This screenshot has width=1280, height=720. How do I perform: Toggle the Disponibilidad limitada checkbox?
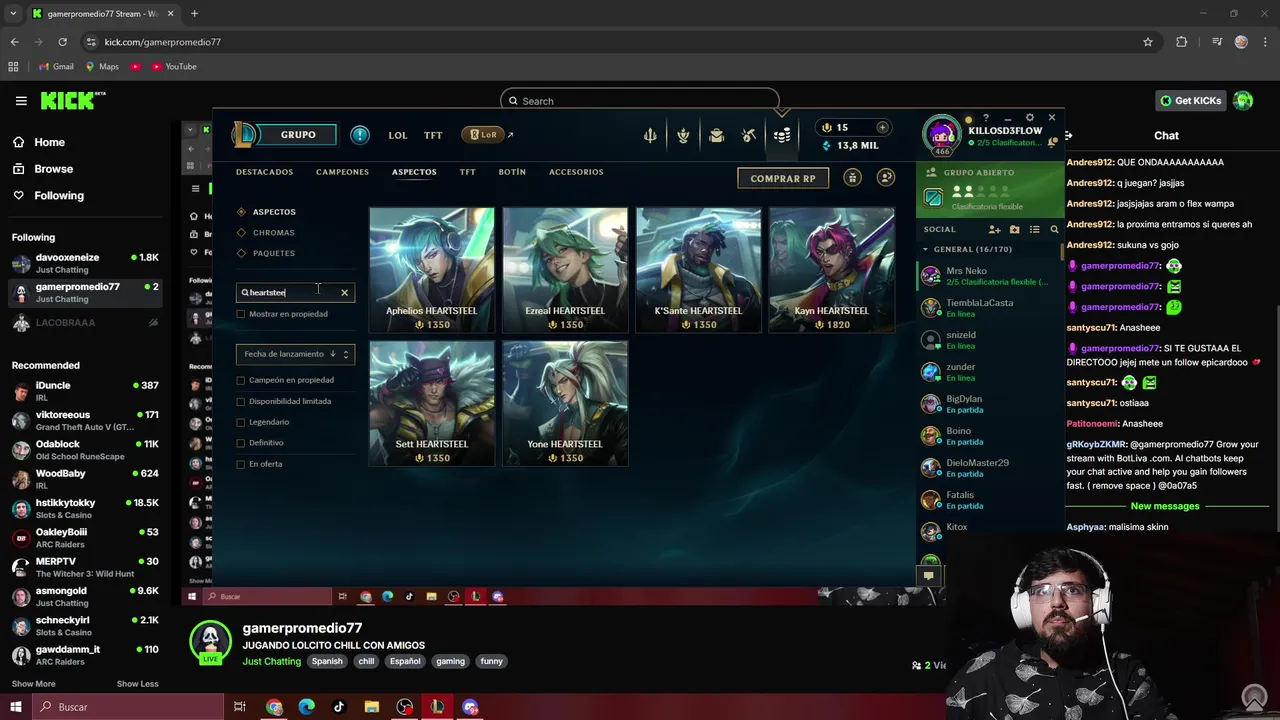click(241, 401)
